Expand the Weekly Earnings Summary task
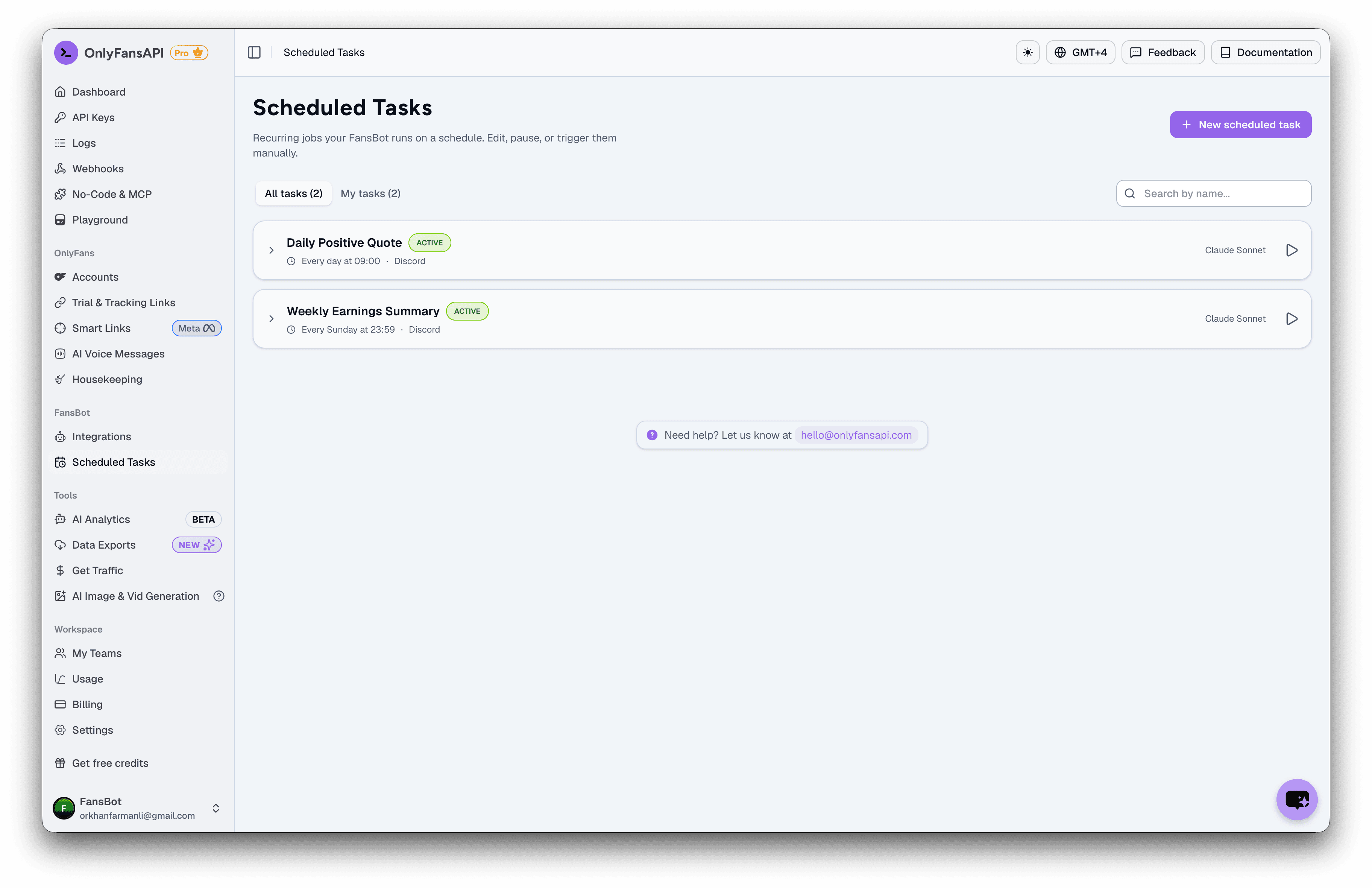Viewport: 1372px width, 888px height. coord(272,319)
